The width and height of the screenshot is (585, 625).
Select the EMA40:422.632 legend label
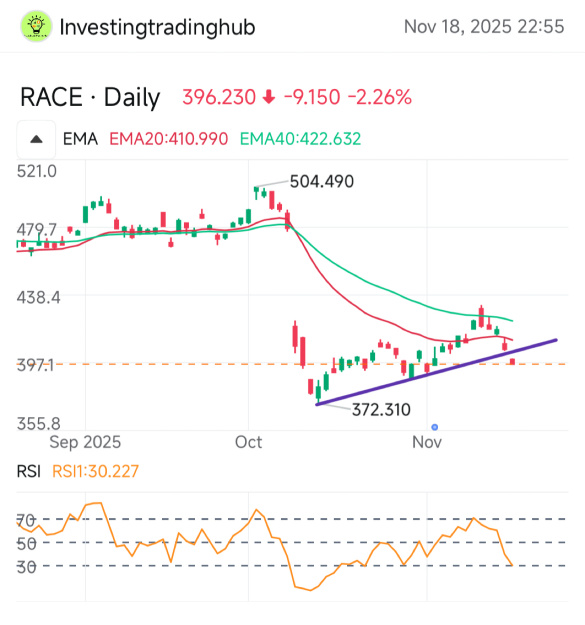point(300,139)
